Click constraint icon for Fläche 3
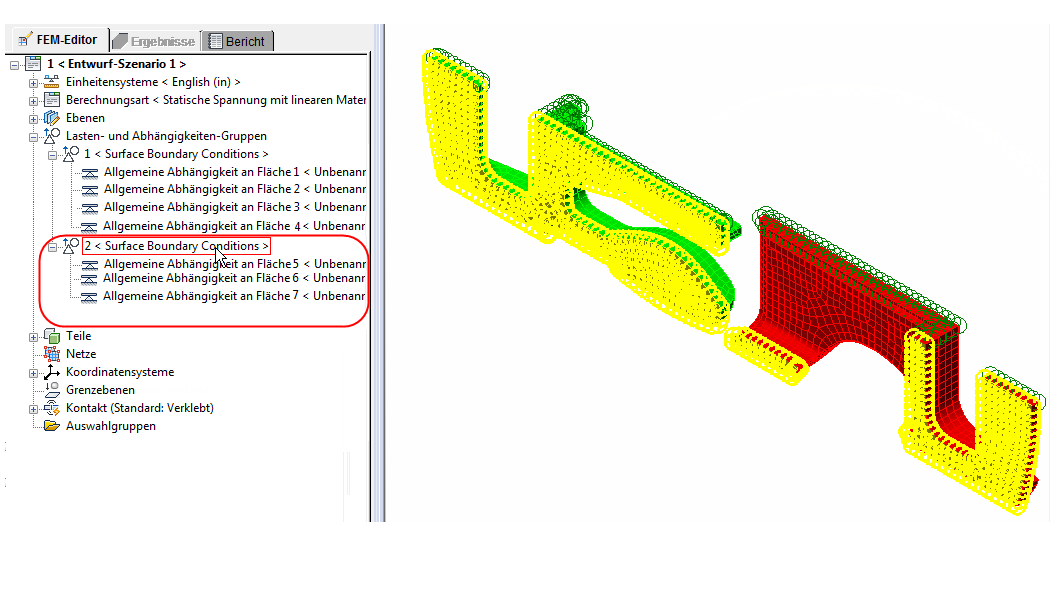 89,208
